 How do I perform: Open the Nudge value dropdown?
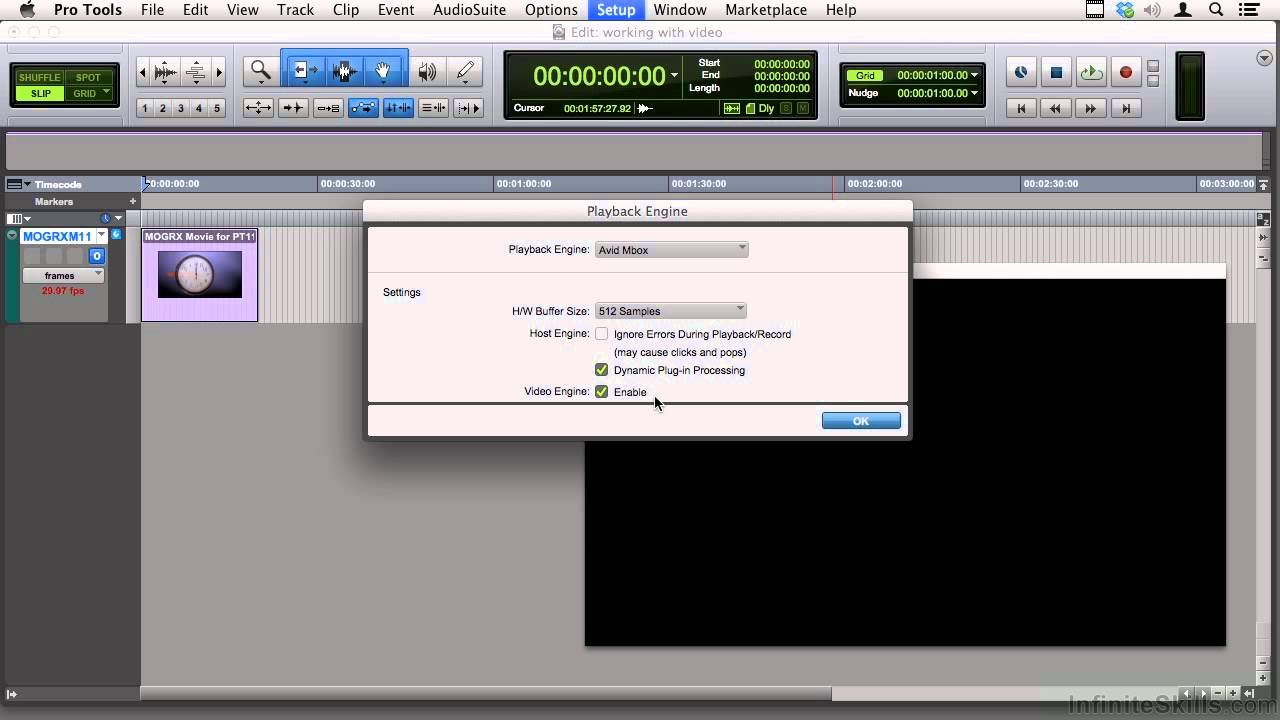(974, 93)
